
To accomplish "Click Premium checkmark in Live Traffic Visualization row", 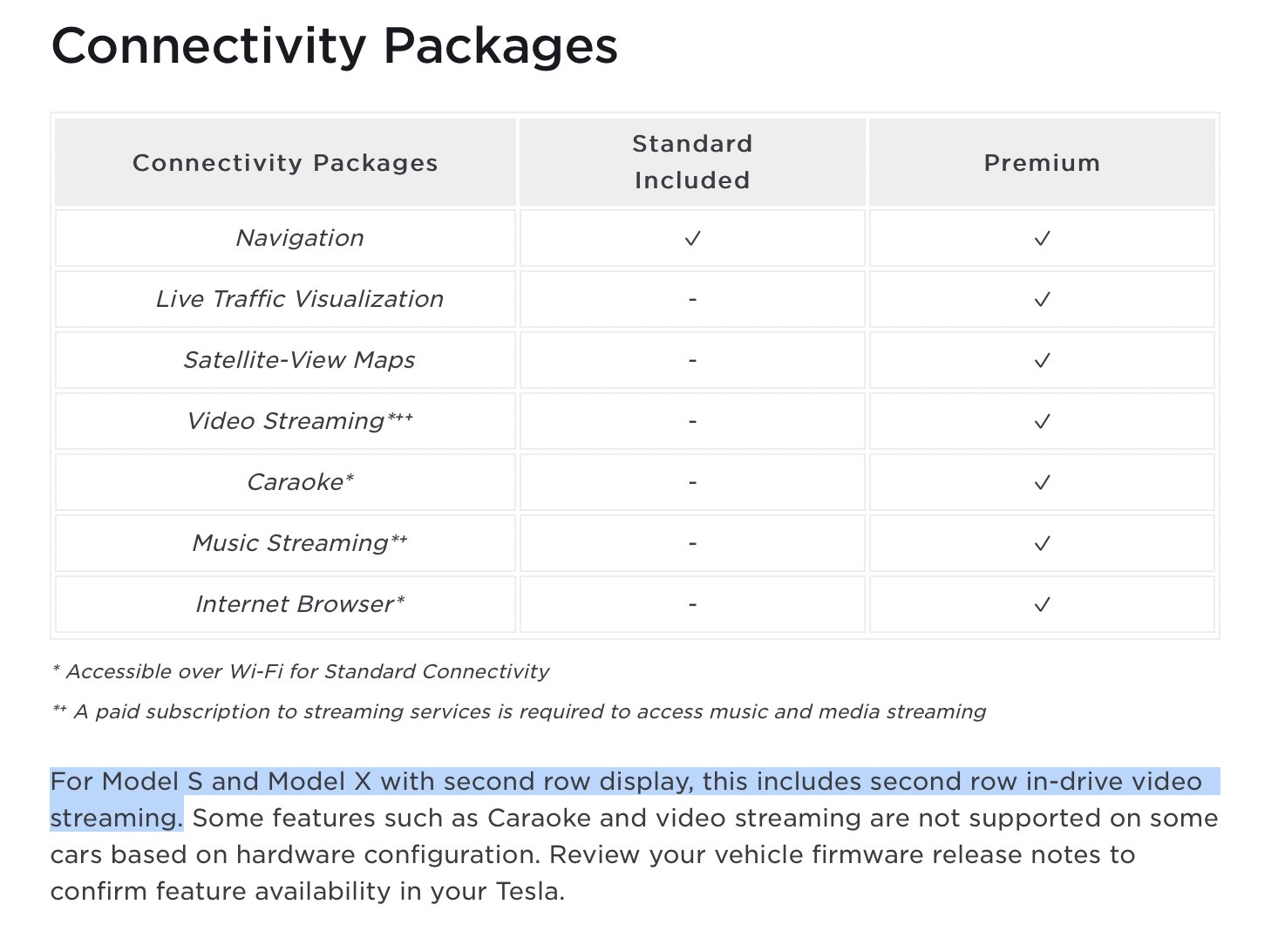I will click(1042, 299).
